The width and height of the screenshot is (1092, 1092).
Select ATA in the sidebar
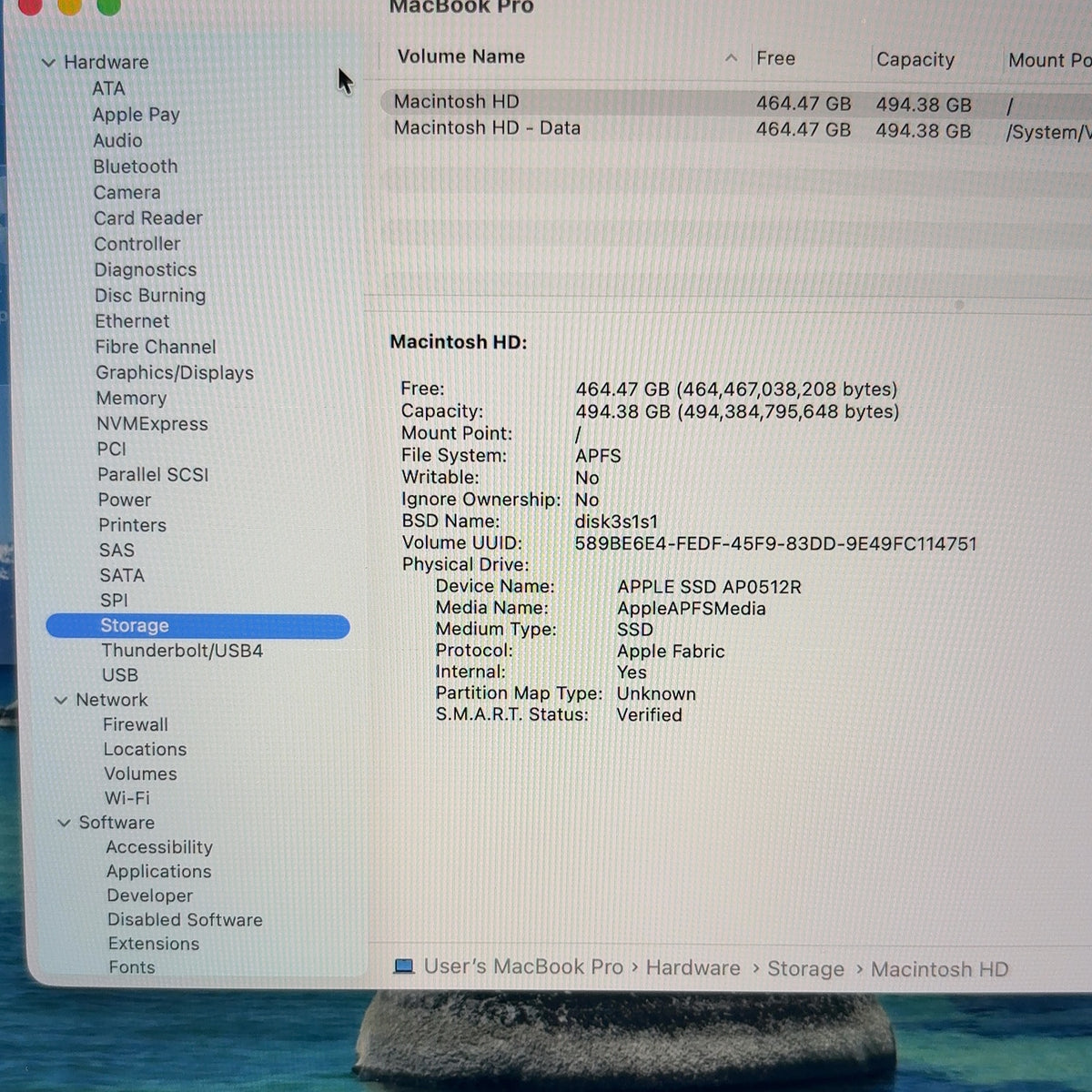click(108, 88)
